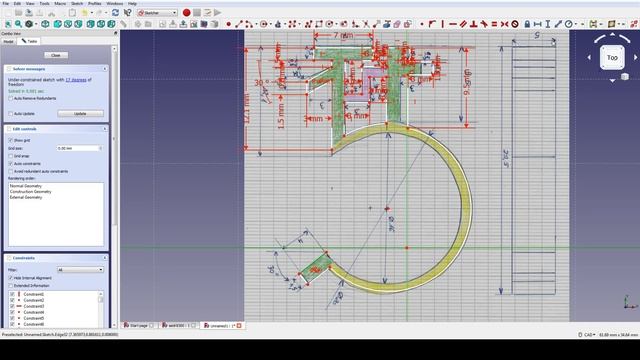The height and width of the screenshot is (360, 640).
Task: Apply the Parallel constraint
Action: (463, 24)
